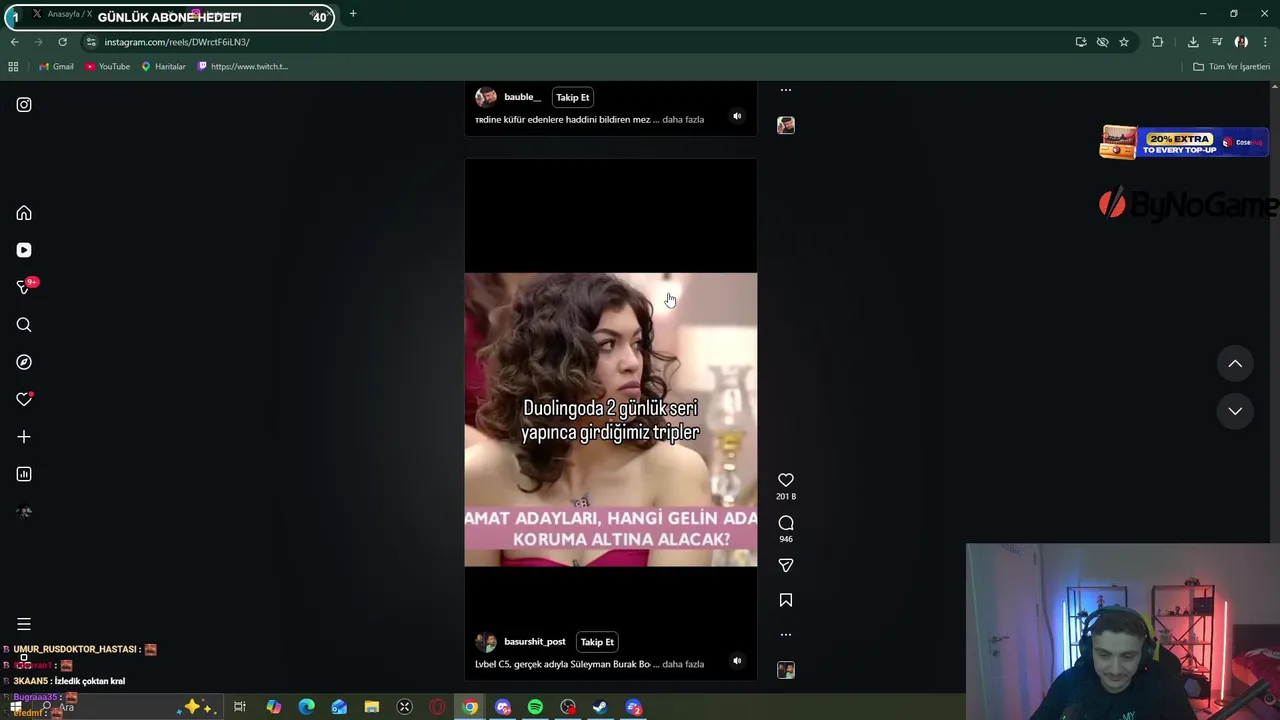The width and height of the screenshot is (1280, 720).
Task: Open the media controls icon in the Chrome toolbar
Action: click(1217, 42)
